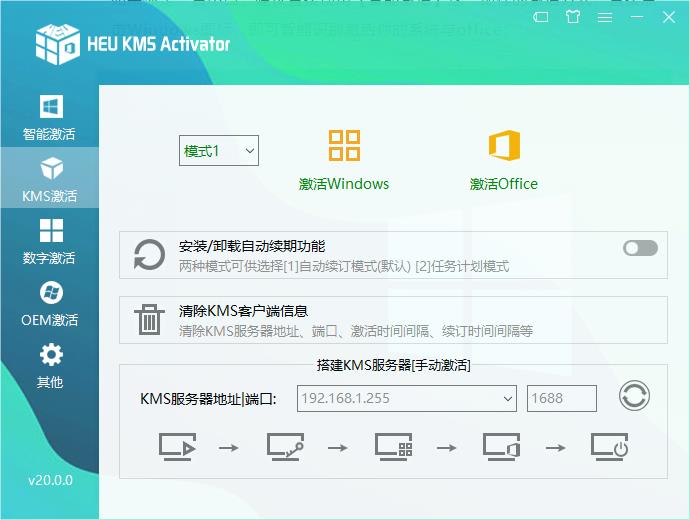
Task: Close the HEU KMS Activator window
Action: (x=669, y=17)
